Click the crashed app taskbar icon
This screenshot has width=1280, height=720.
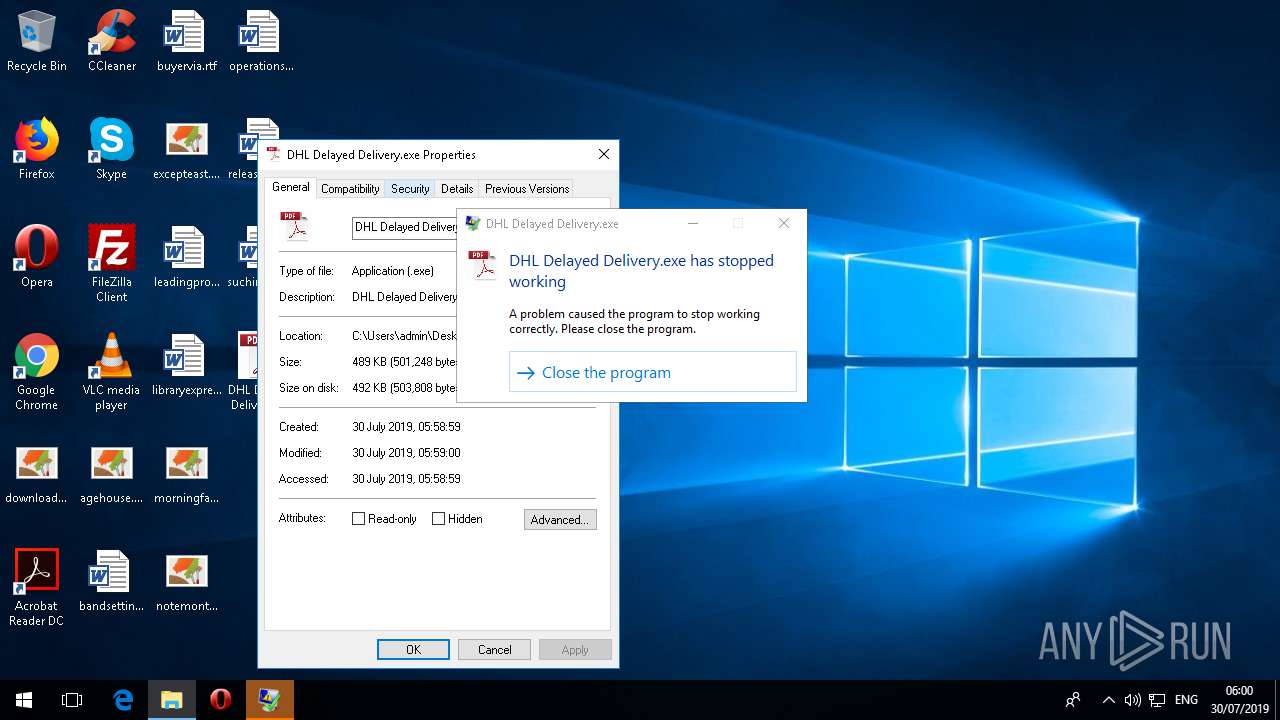point(270,700)
